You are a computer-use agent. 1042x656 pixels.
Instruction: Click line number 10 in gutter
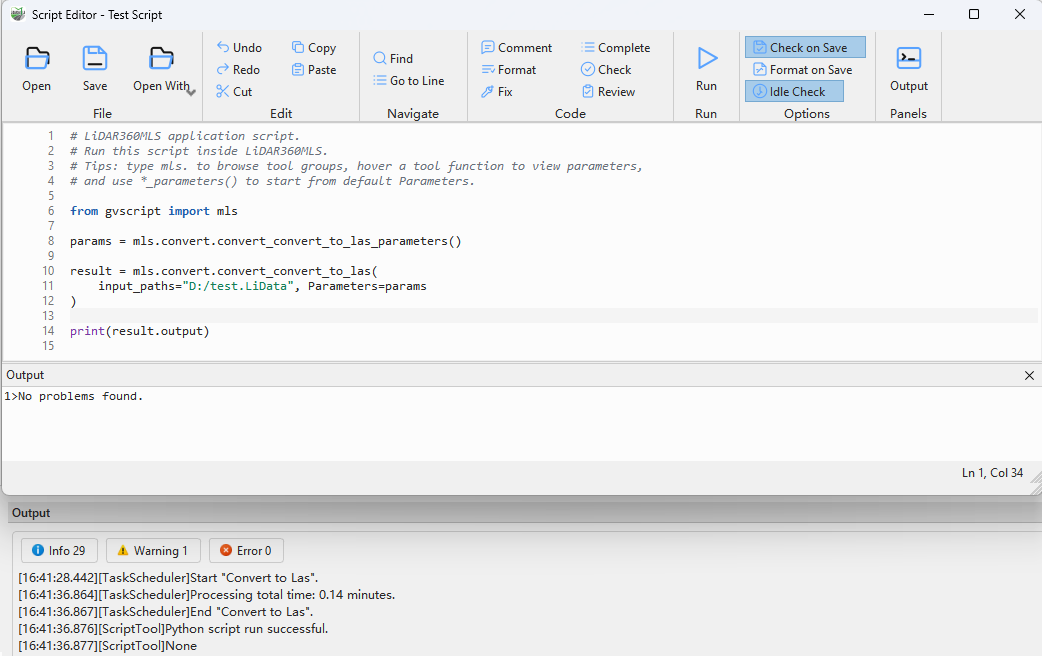coord(48,271)
